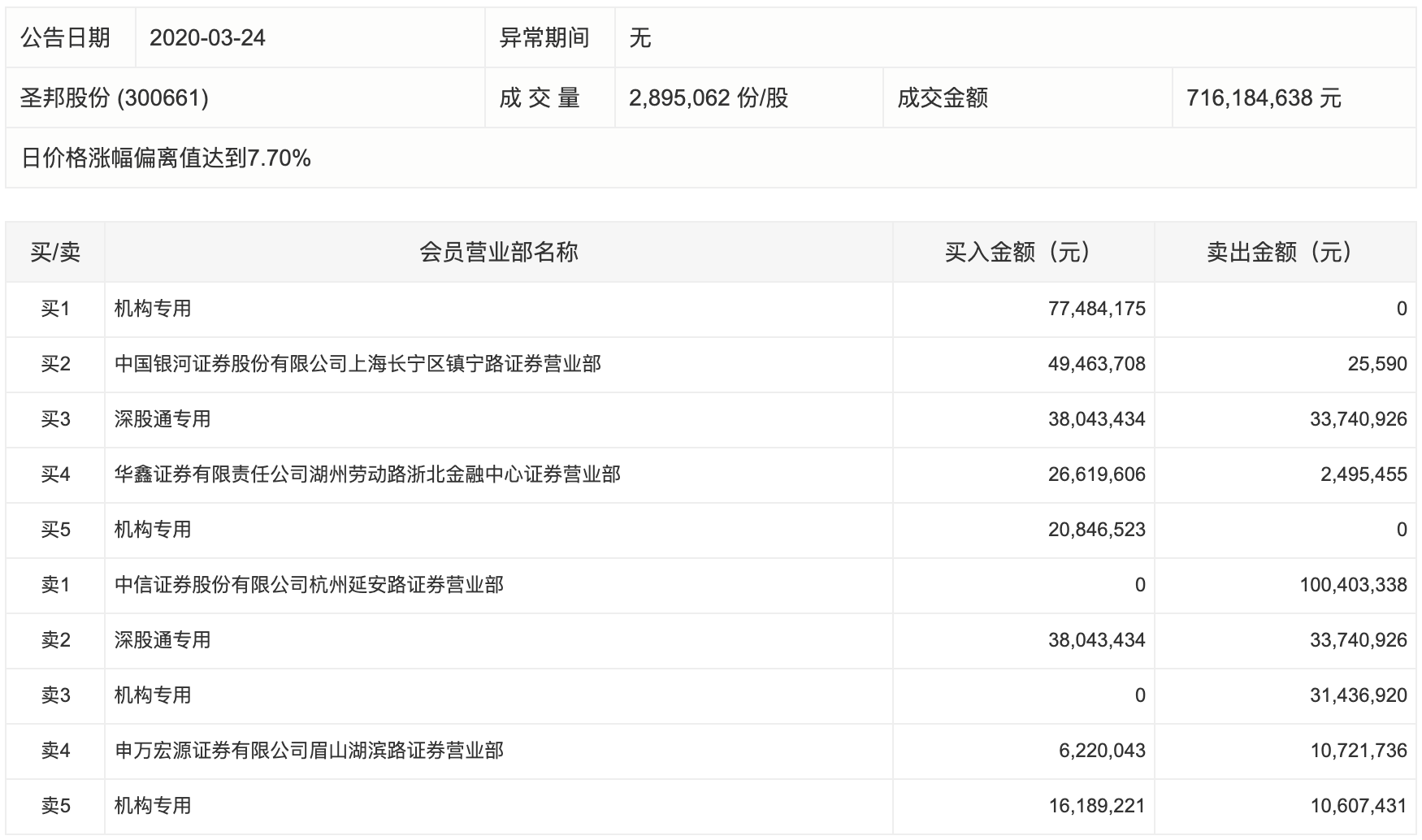The image size is (1422, 840).
Task: Select the 卖4 row label
Action: click(55, 751)
